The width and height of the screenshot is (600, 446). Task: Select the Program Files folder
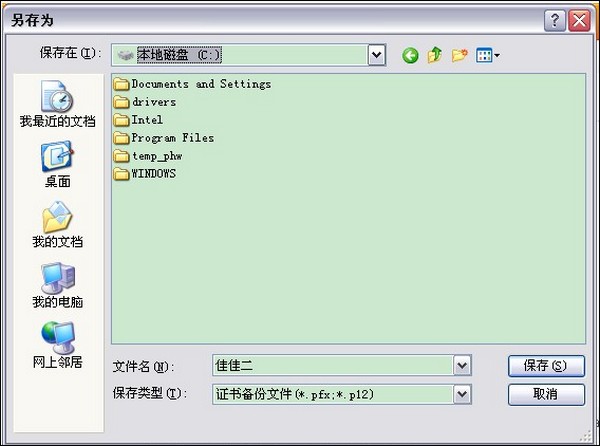(x=172, y=138)
